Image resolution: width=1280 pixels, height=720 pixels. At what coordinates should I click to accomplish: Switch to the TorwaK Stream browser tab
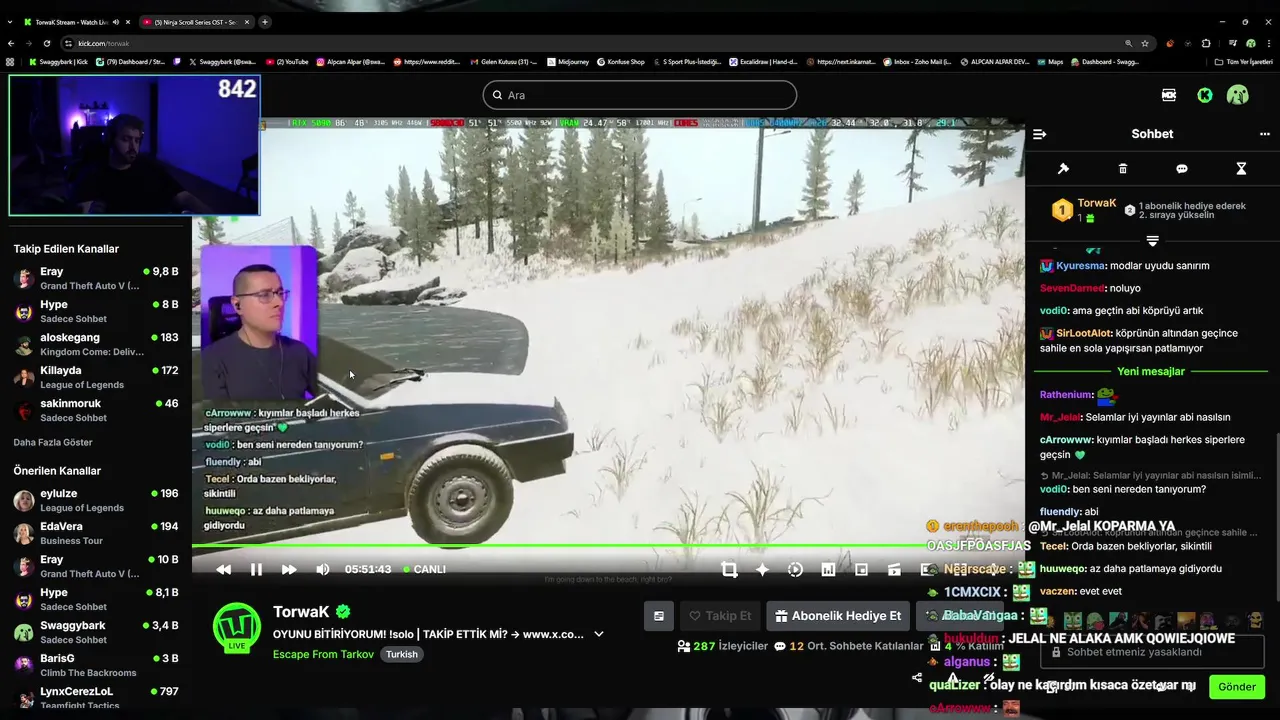pos(76,22)
